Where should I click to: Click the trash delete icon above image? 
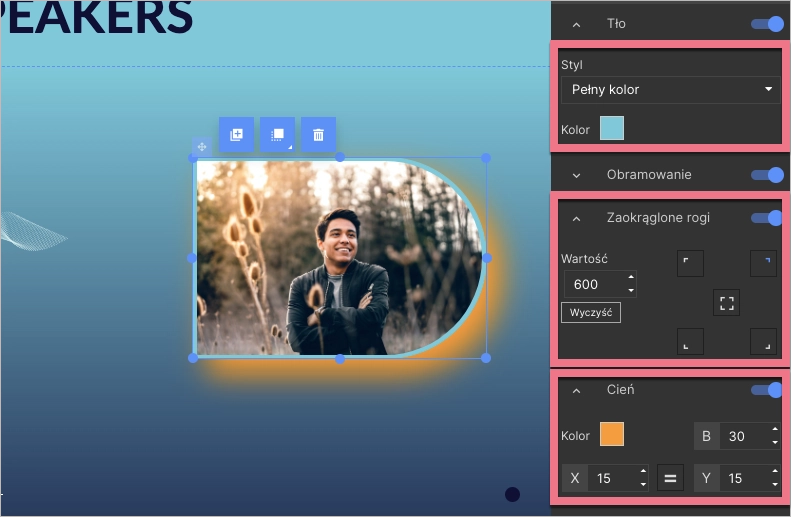(318, 134)
